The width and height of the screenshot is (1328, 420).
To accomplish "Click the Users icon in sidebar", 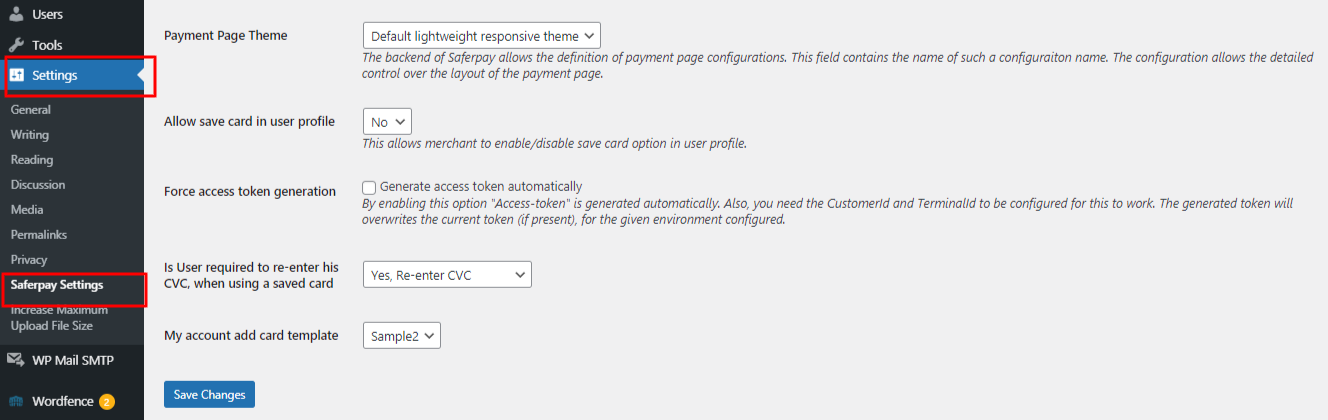I will [17, 14].
